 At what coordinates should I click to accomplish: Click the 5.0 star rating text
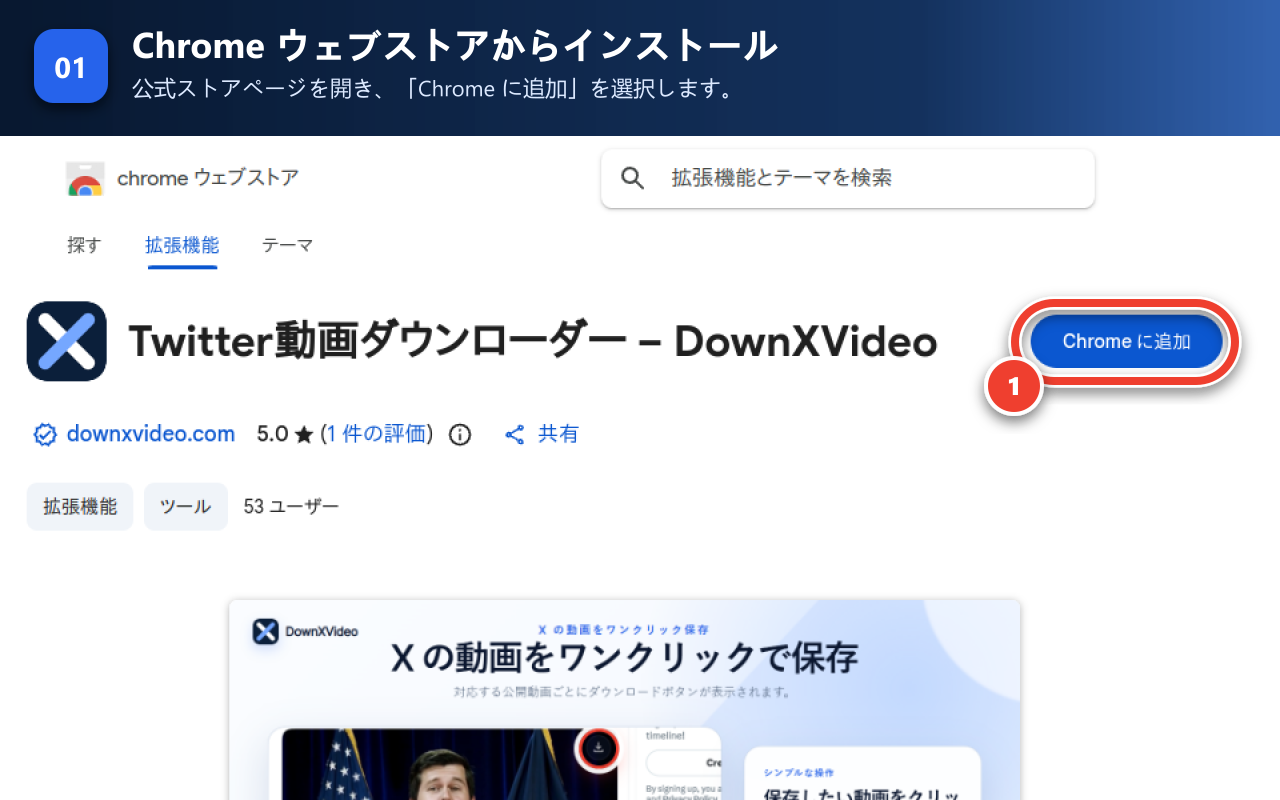pyautogui.click(x=285, y=434)
